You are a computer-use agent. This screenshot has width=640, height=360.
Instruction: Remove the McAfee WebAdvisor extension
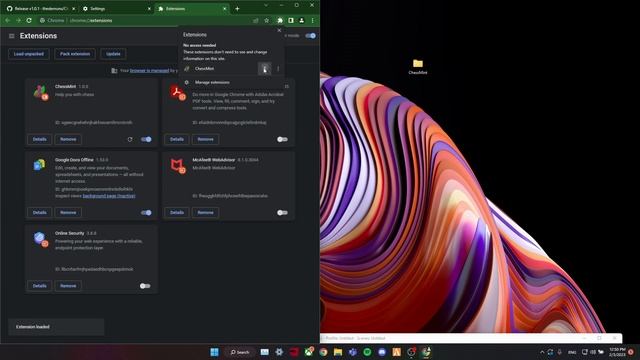click(x=205, y=213)
